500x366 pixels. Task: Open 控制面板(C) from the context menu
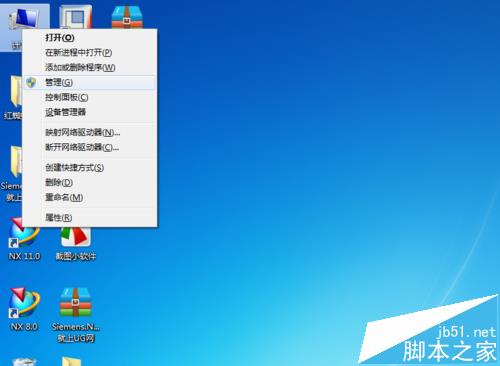click(90, 97)
